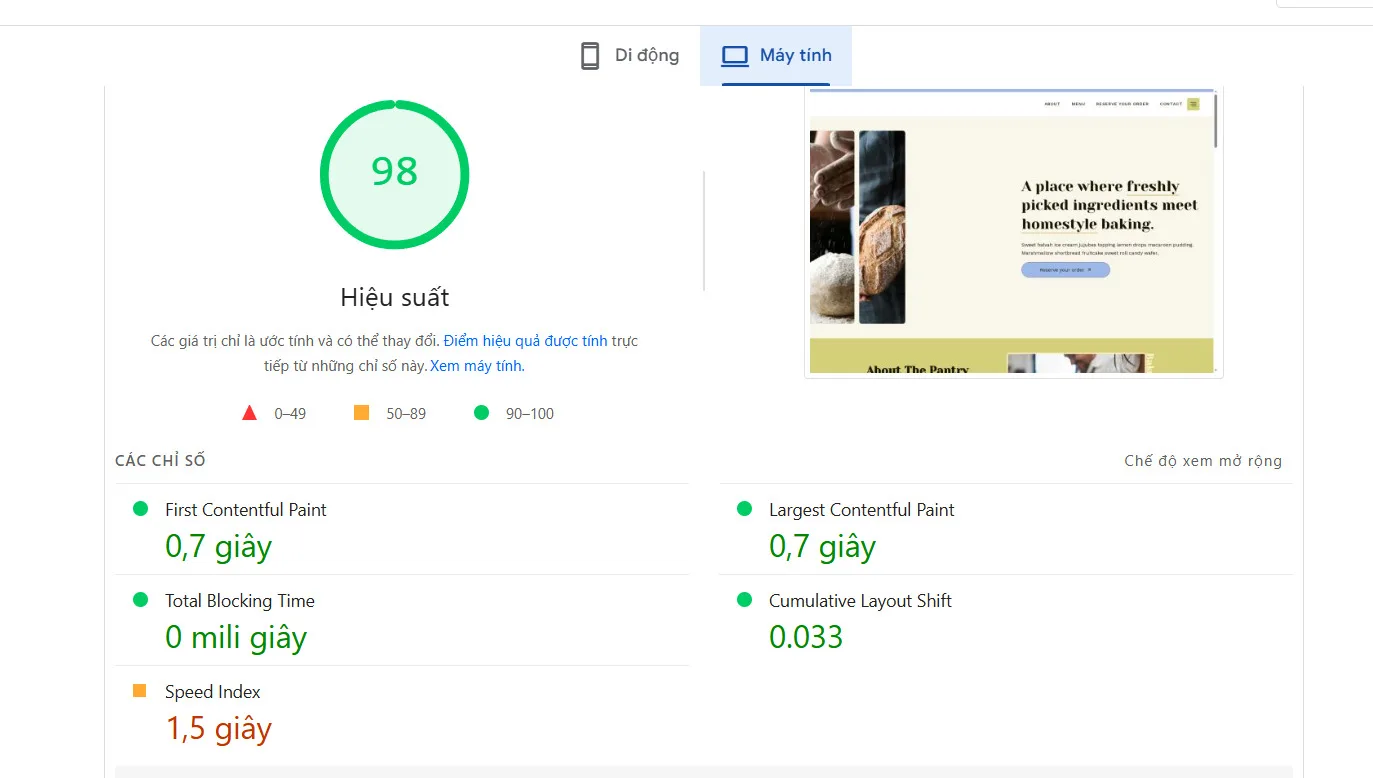Switch to the "Máy tính" tab

coord(777,55)
